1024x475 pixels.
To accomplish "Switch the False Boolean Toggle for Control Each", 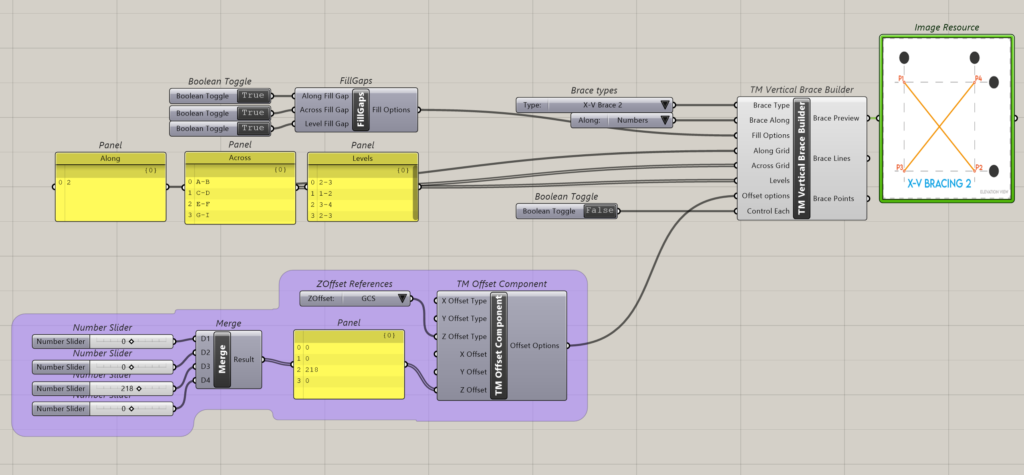I will tap(599, 211).
